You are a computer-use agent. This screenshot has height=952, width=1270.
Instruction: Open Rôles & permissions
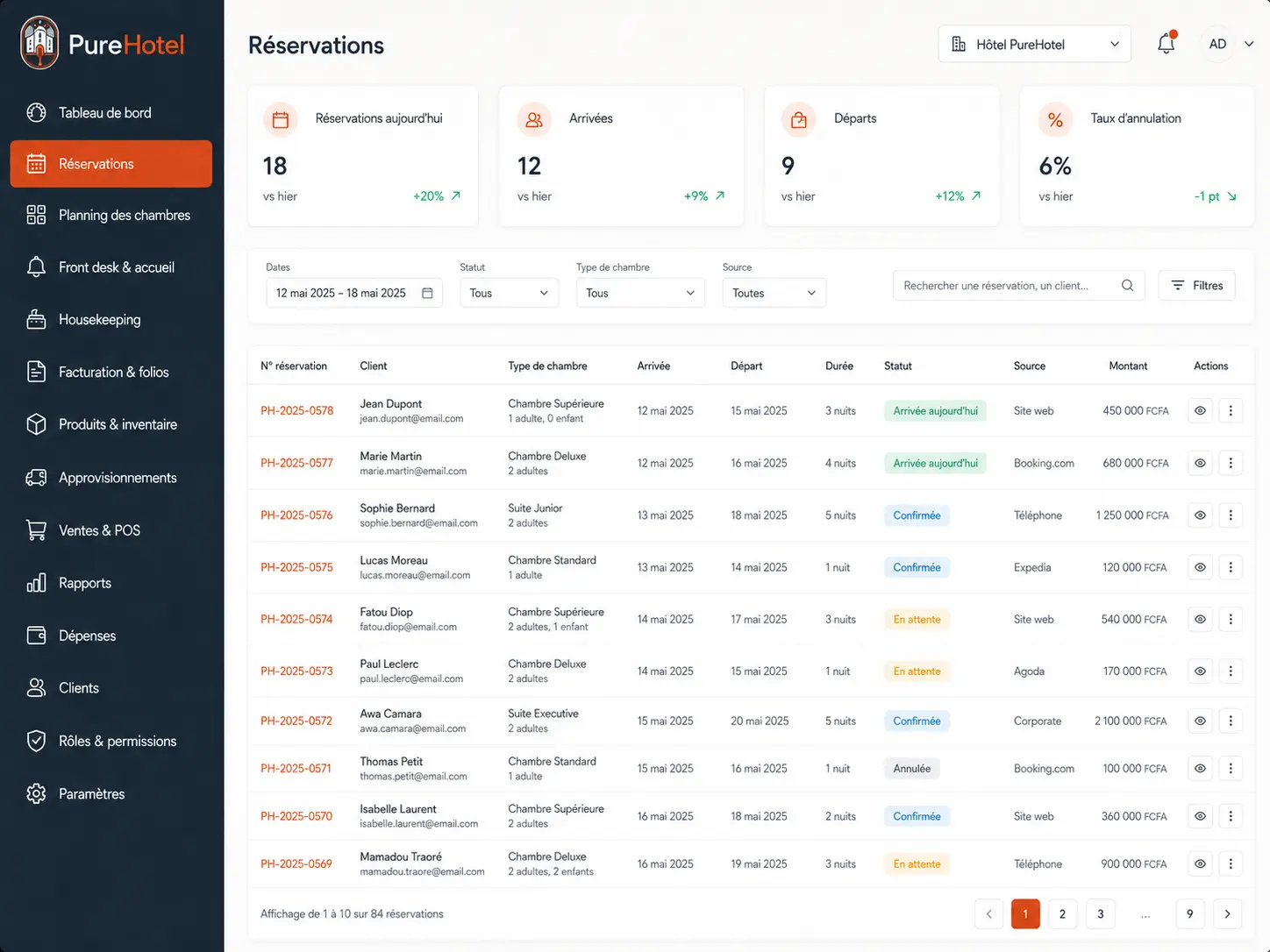click(x=111, y=741)
